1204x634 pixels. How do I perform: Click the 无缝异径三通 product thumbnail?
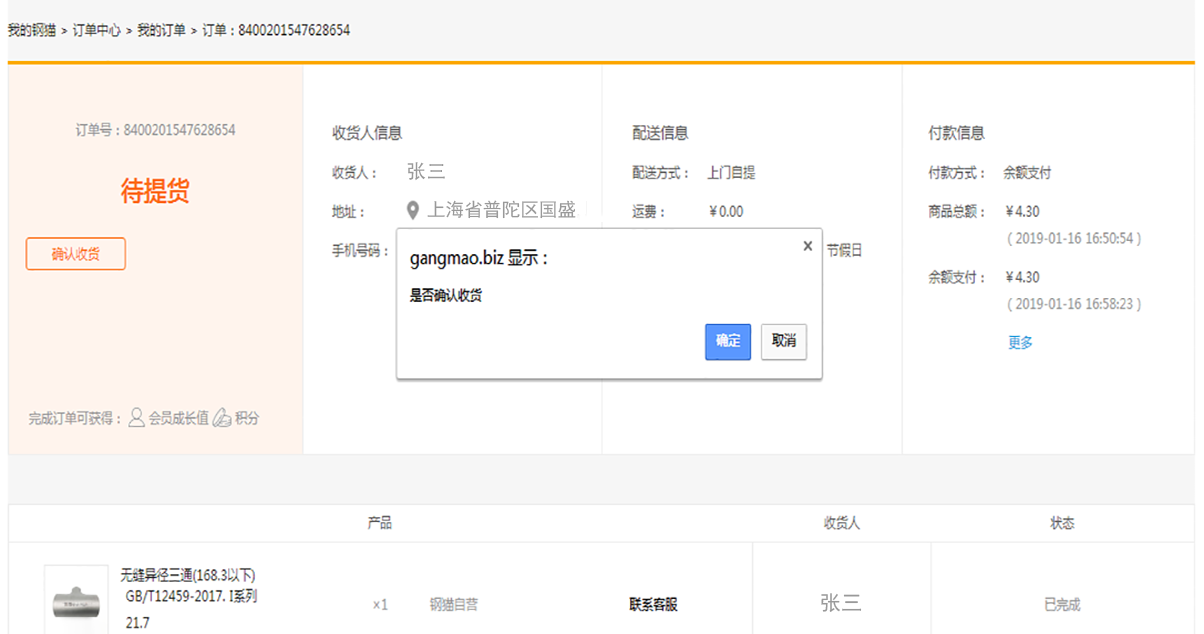(x=76, y=602)
